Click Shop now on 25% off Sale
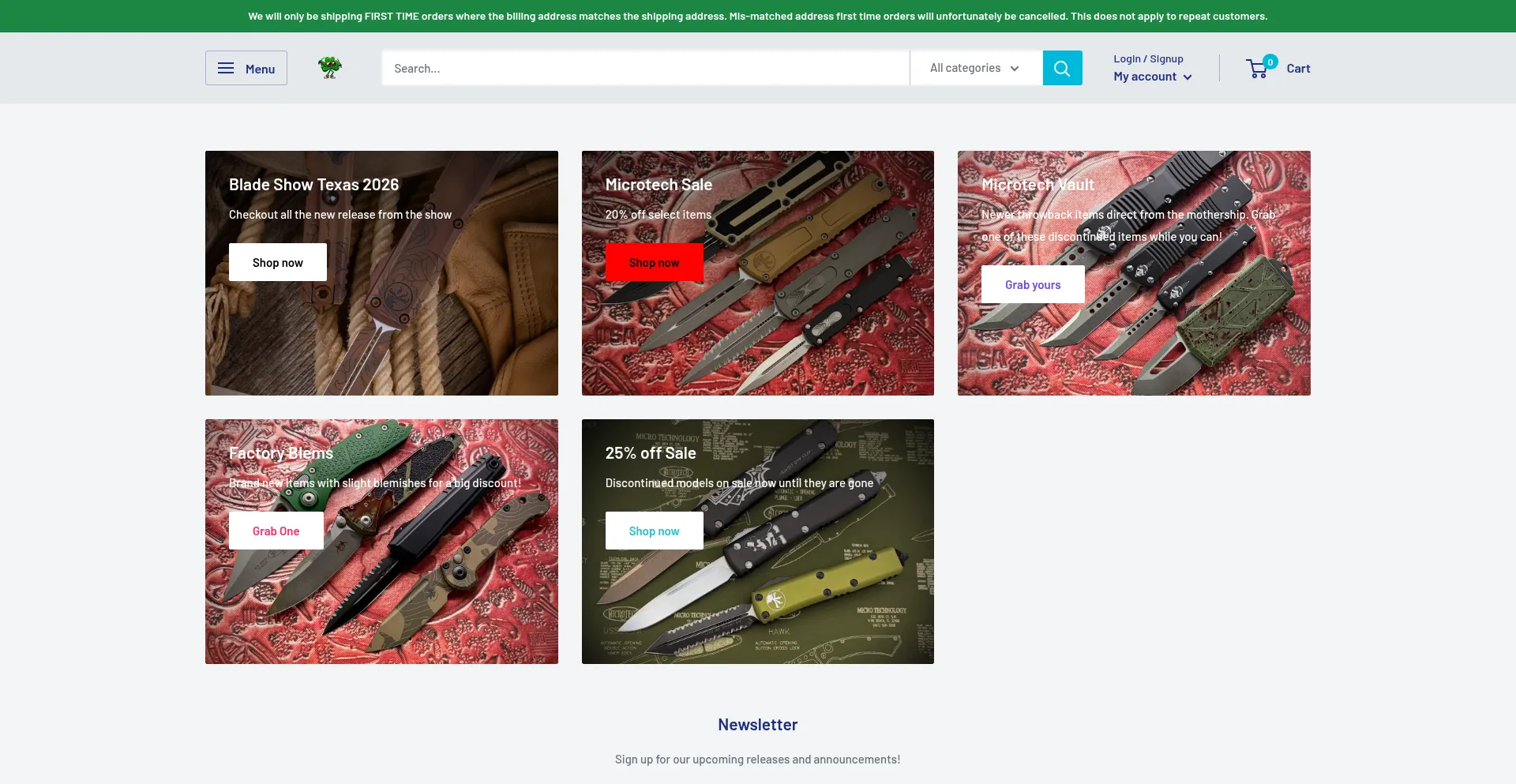1516x784 pixels. tap(654, 531)
